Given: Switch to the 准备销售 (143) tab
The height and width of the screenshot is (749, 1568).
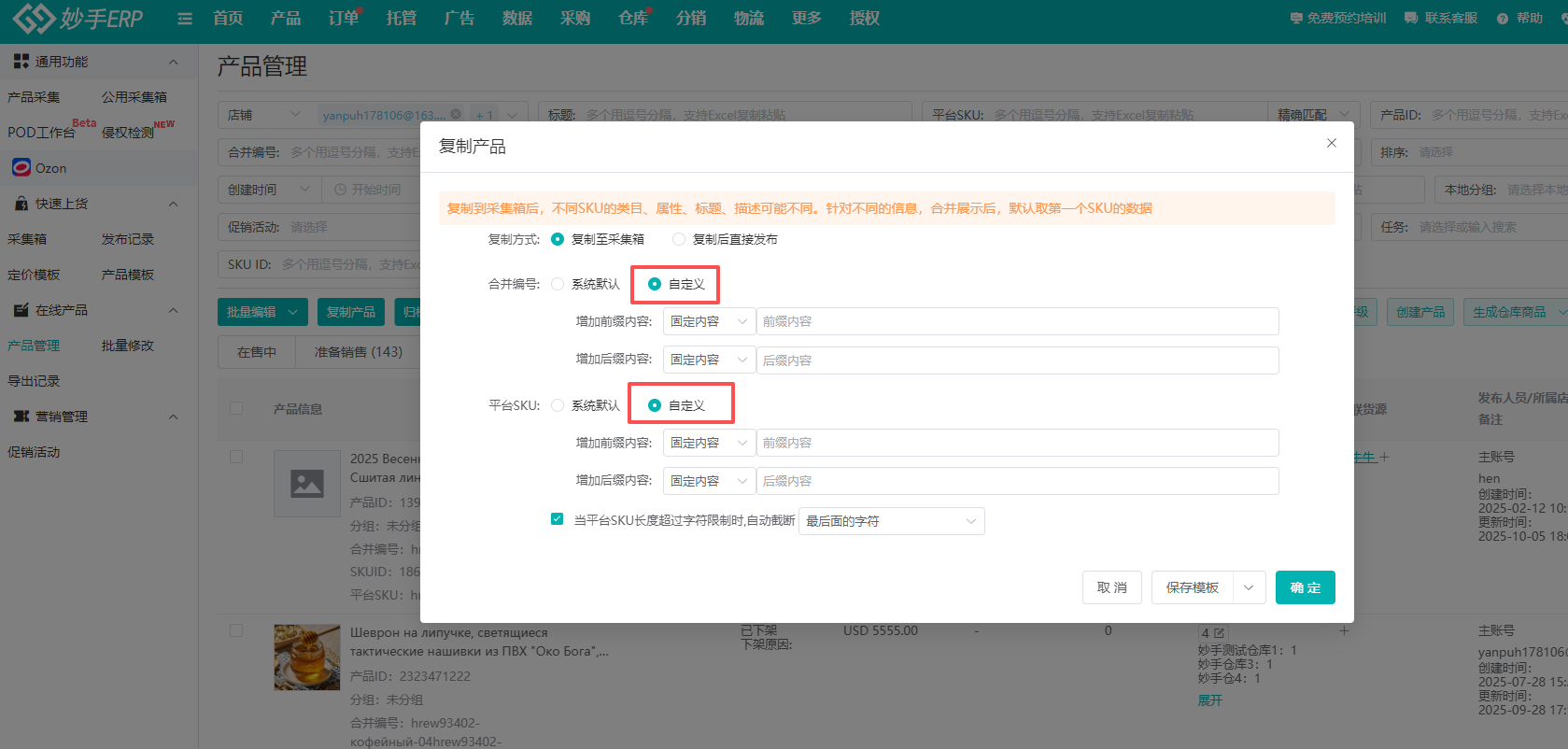Looking at the screenshot, I should tap(358, 352).
